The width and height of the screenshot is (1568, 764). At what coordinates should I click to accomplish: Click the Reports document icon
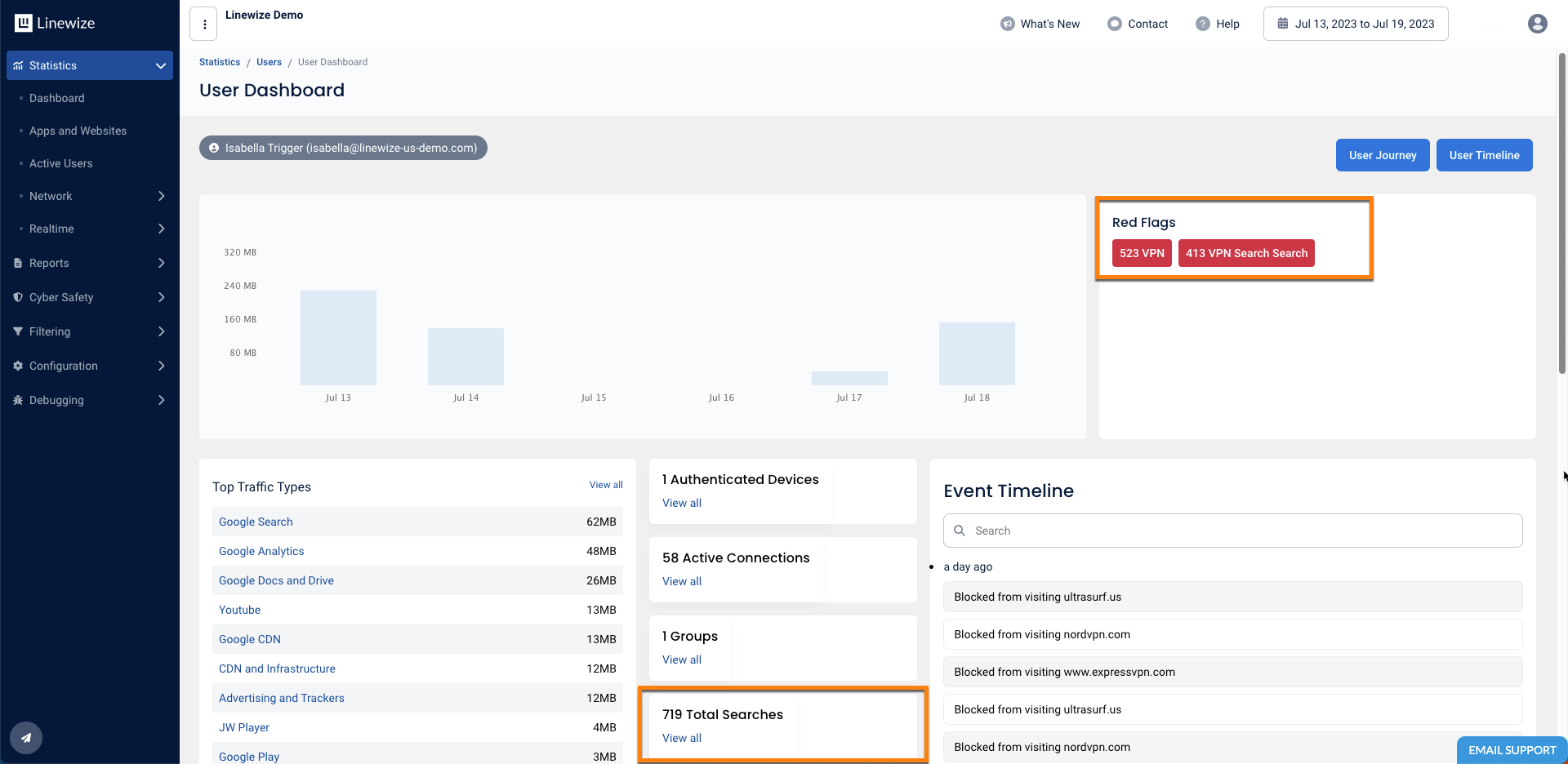(18, 263)
